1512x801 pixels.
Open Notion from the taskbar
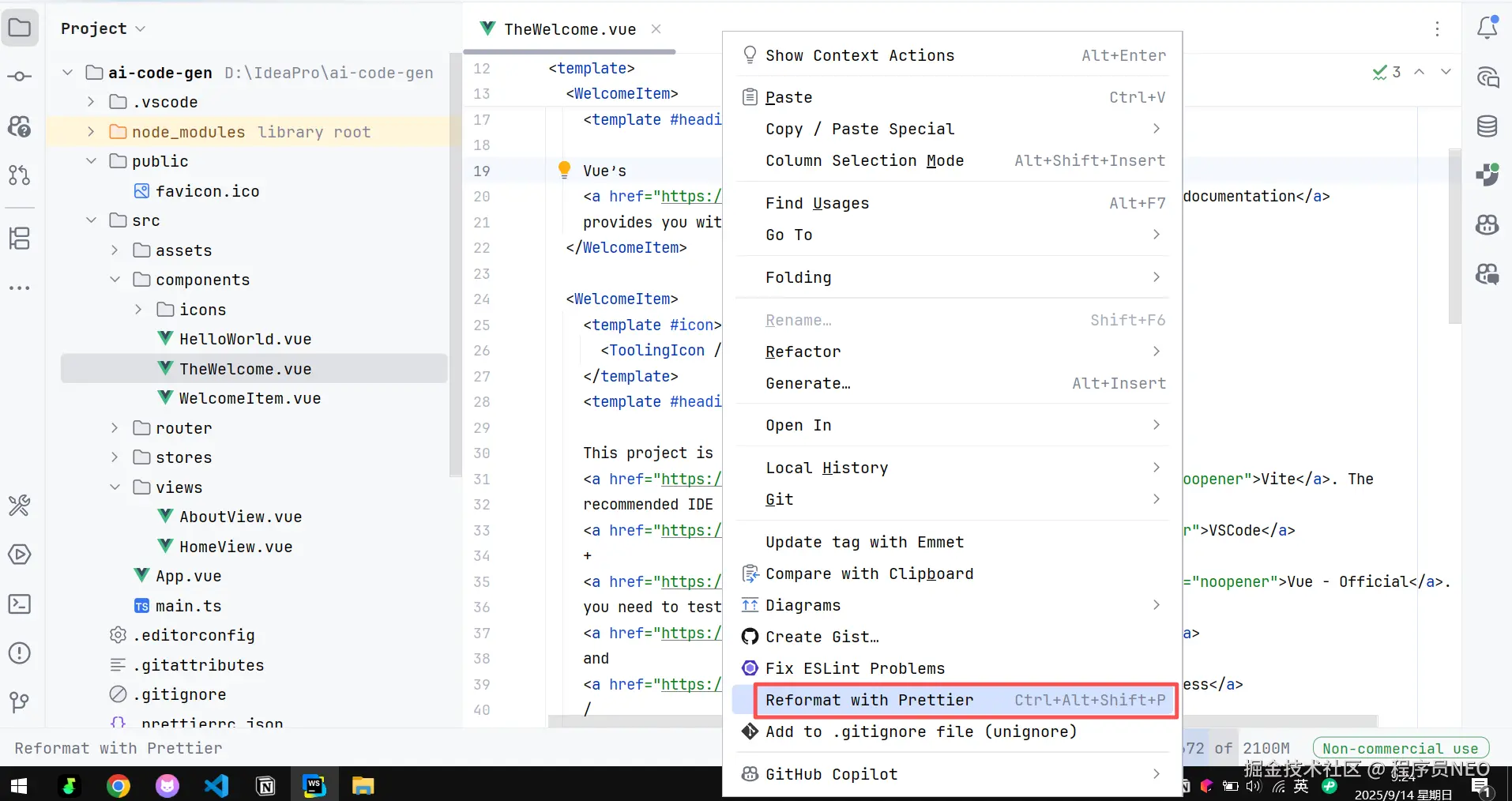(265, 786)
